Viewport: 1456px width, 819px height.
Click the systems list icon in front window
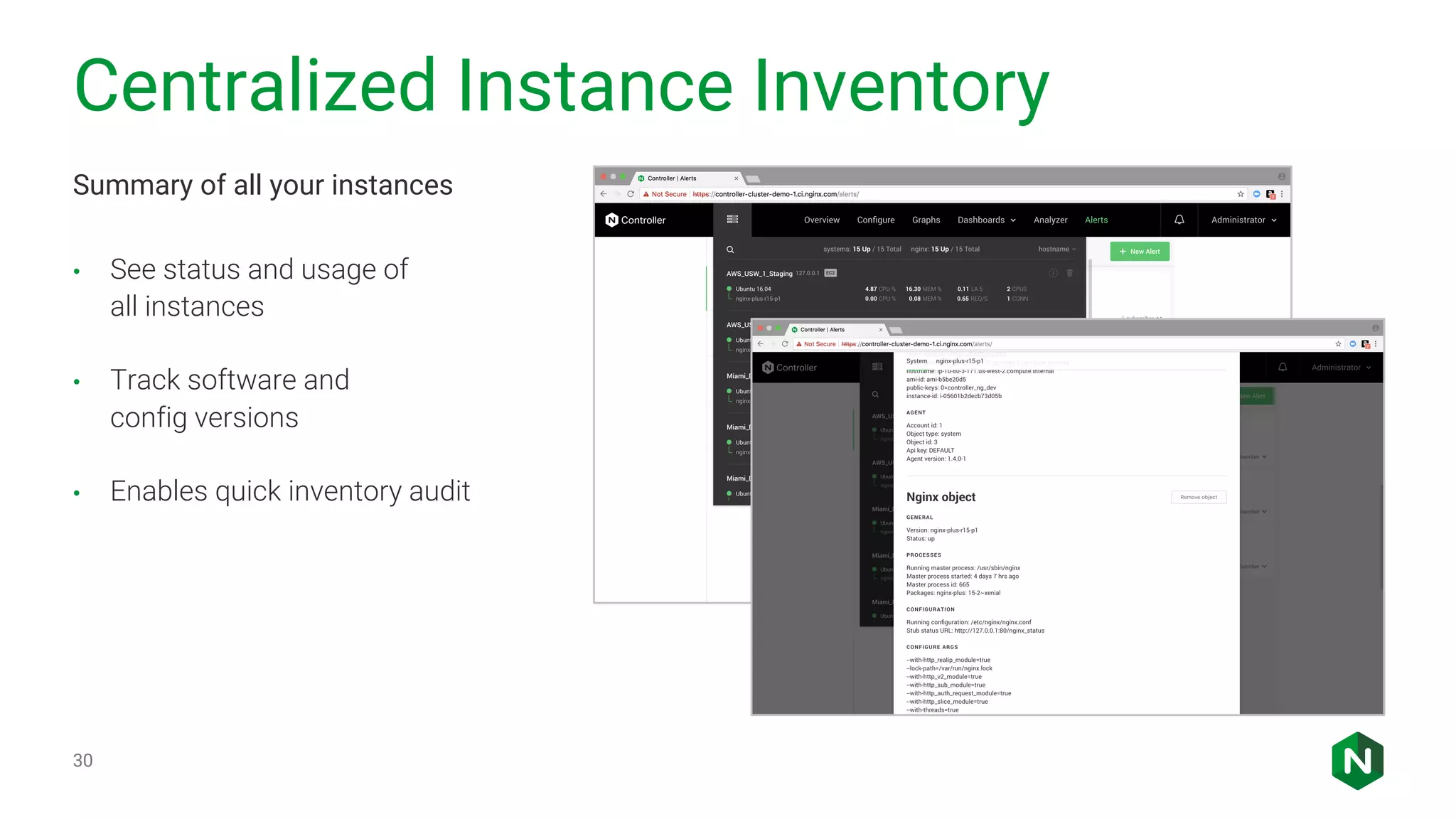877,367
